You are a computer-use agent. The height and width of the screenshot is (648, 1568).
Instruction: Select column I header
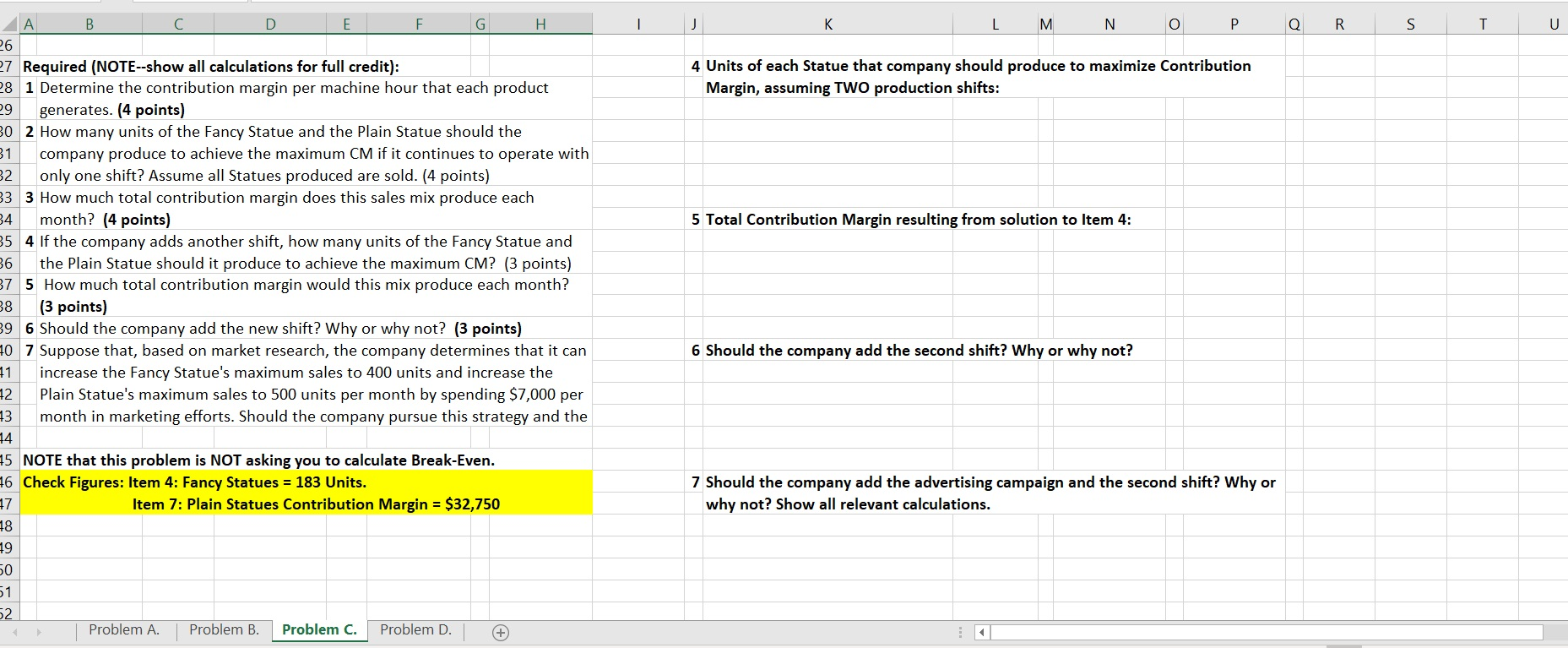pos(638,25)
